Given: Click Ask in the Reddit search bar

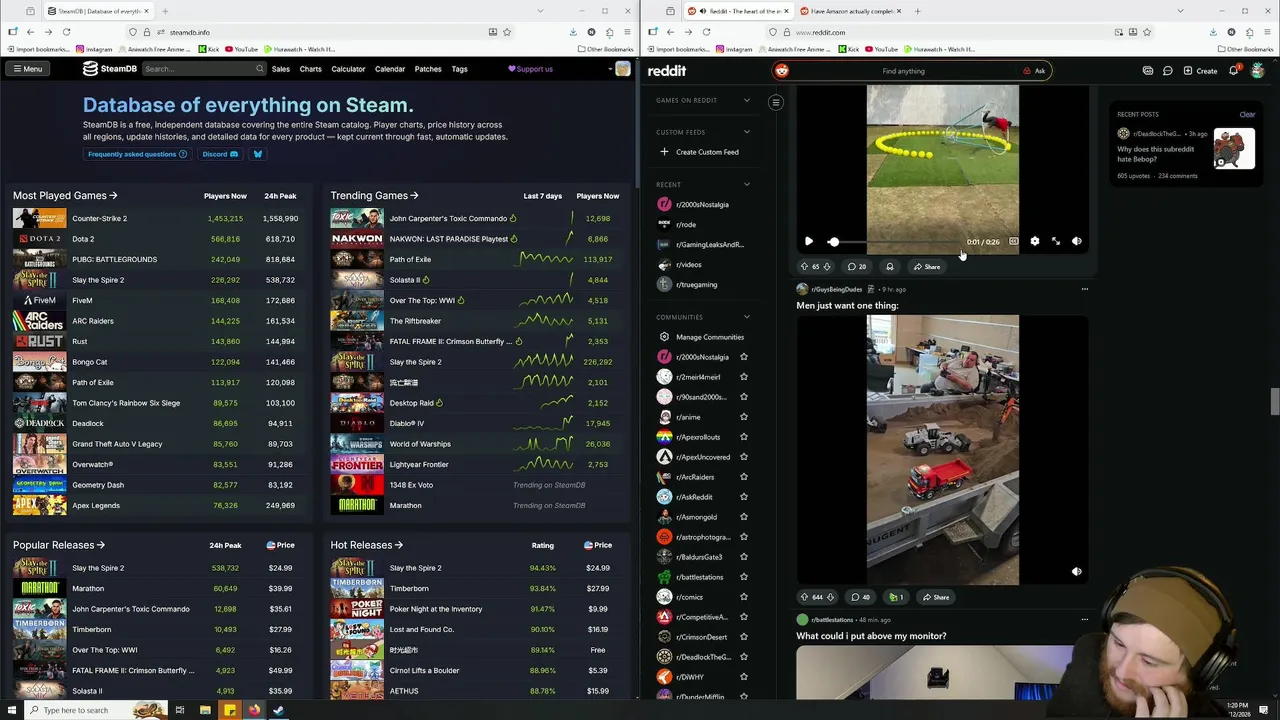Looking at the screenshot, I should (1035, 71).
